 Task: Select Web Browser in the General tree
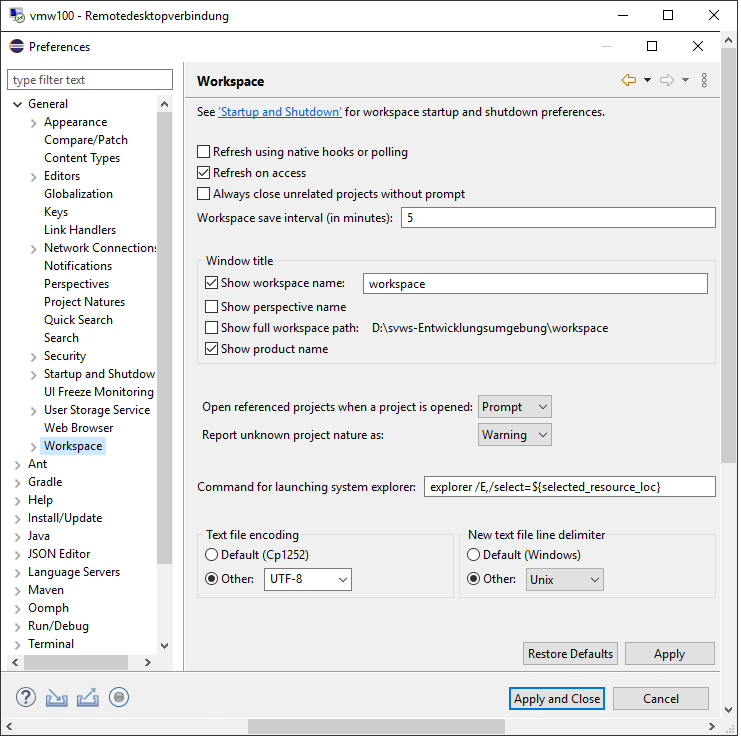coord(78,428)
